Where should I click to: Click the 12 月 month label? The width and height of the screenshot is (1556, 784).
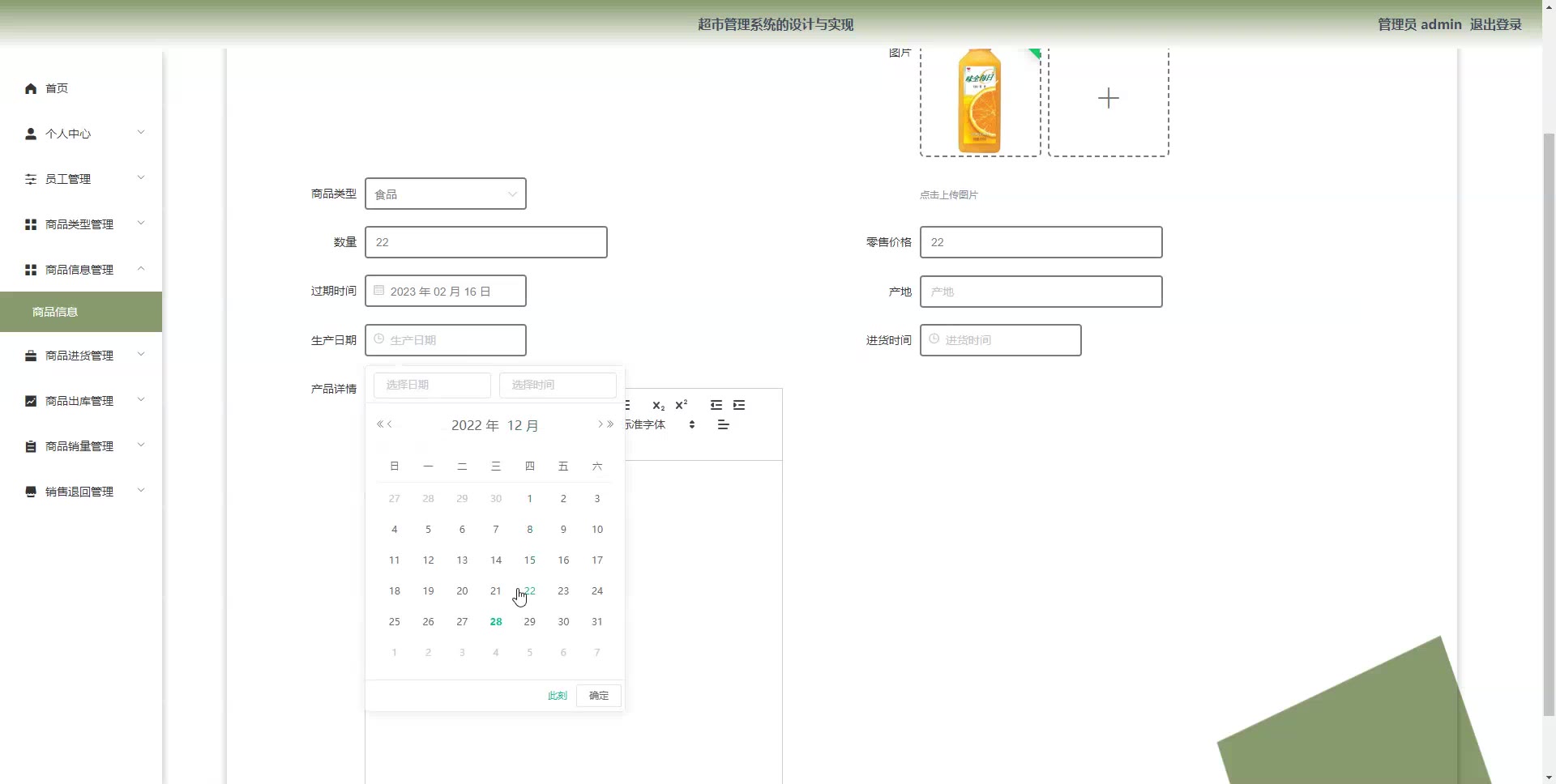tap(523, 425)
